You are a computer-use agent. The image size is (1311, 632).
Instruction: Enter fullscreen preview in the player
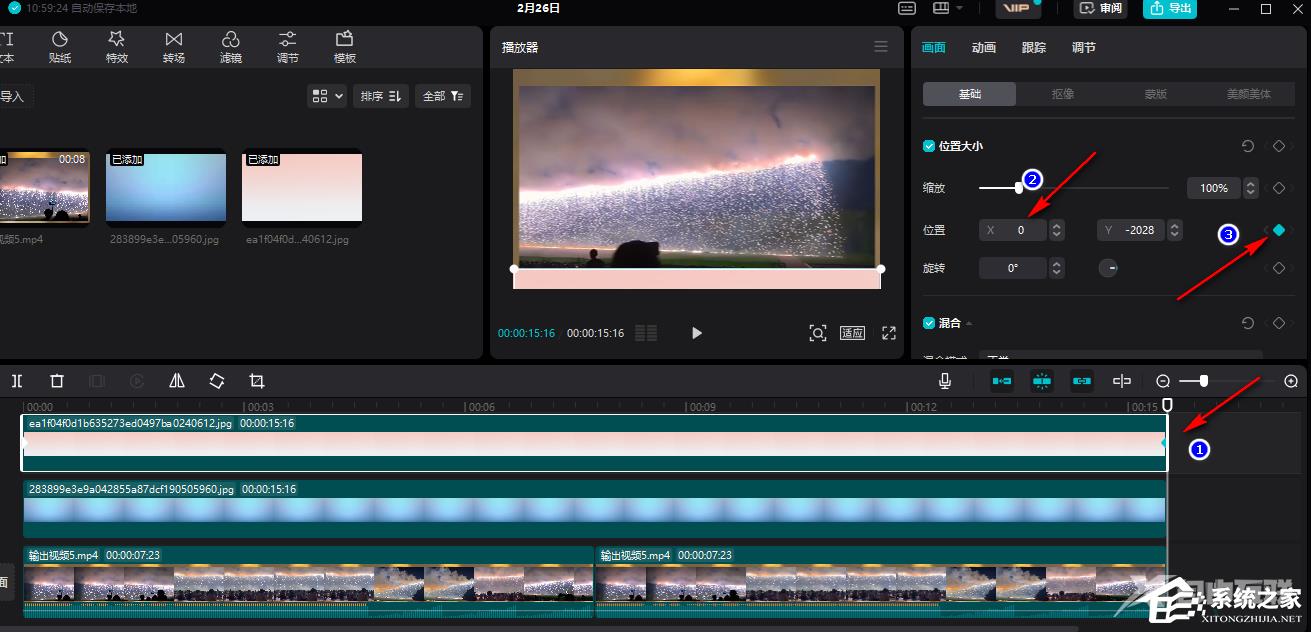pos(889,333)
